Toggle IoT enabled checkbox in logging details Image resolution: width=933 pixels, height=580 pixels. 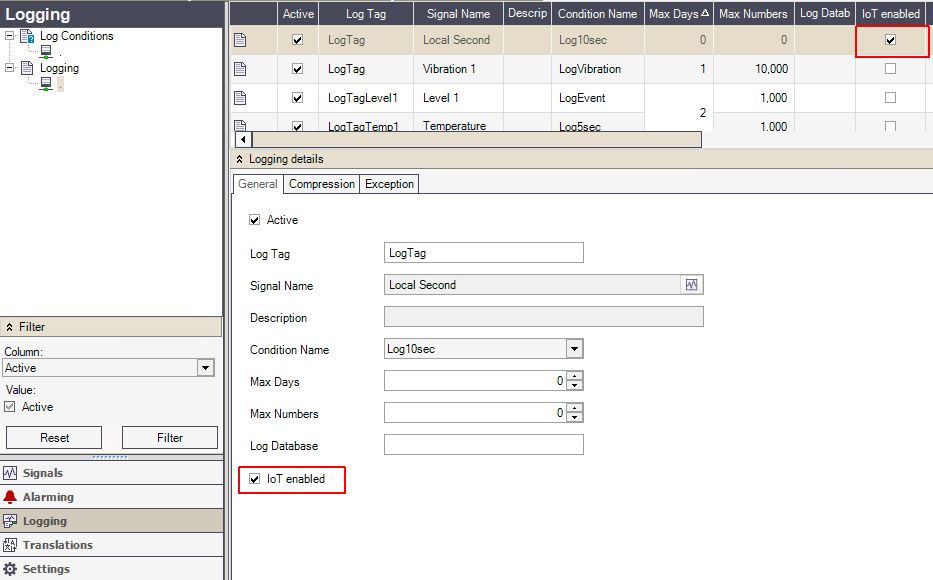coord(255,479)
